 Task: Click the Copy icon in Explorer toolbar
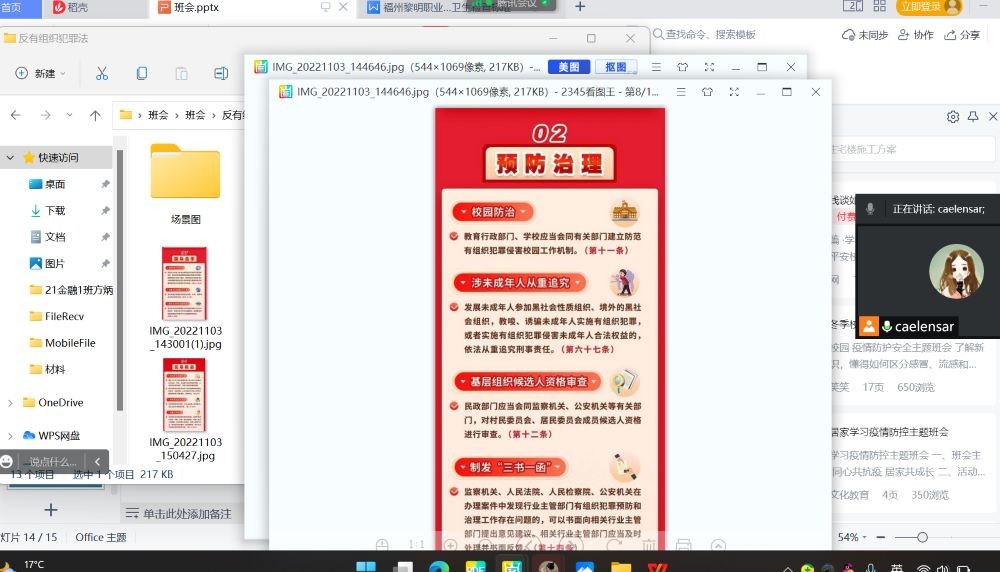coord(142,73)
